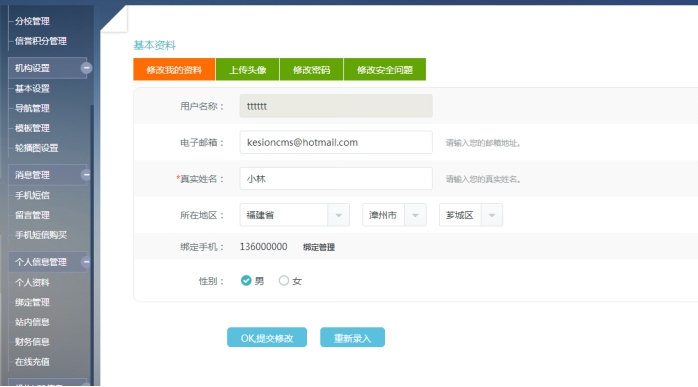Open 模板管理 in the sidebar

[32, 128]
